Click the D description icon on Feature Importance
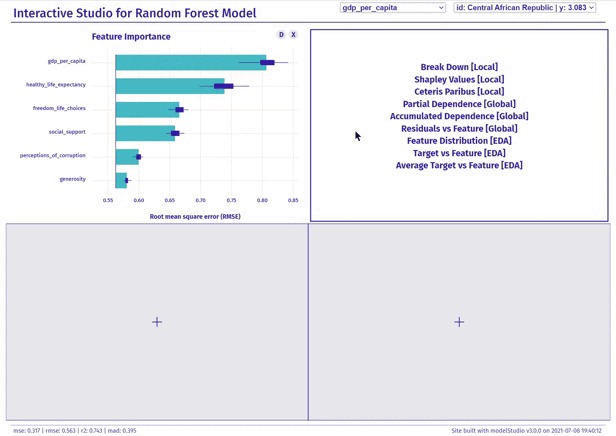 tap(281, 35)
